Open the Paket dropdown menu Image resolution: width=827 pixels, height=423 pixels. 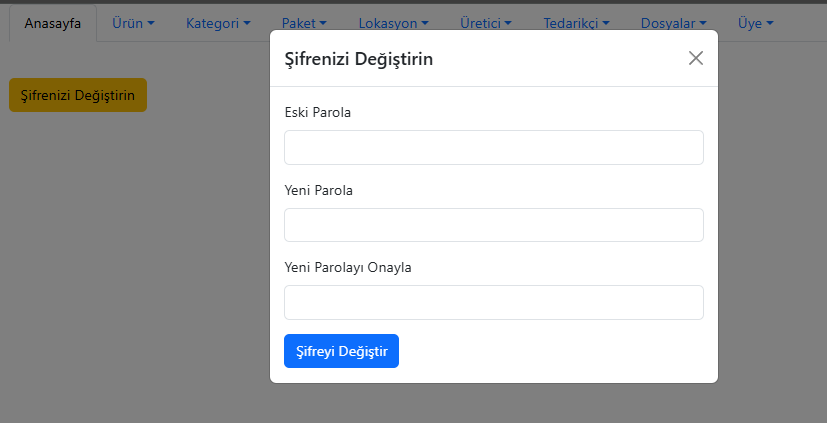pos(304,22)
